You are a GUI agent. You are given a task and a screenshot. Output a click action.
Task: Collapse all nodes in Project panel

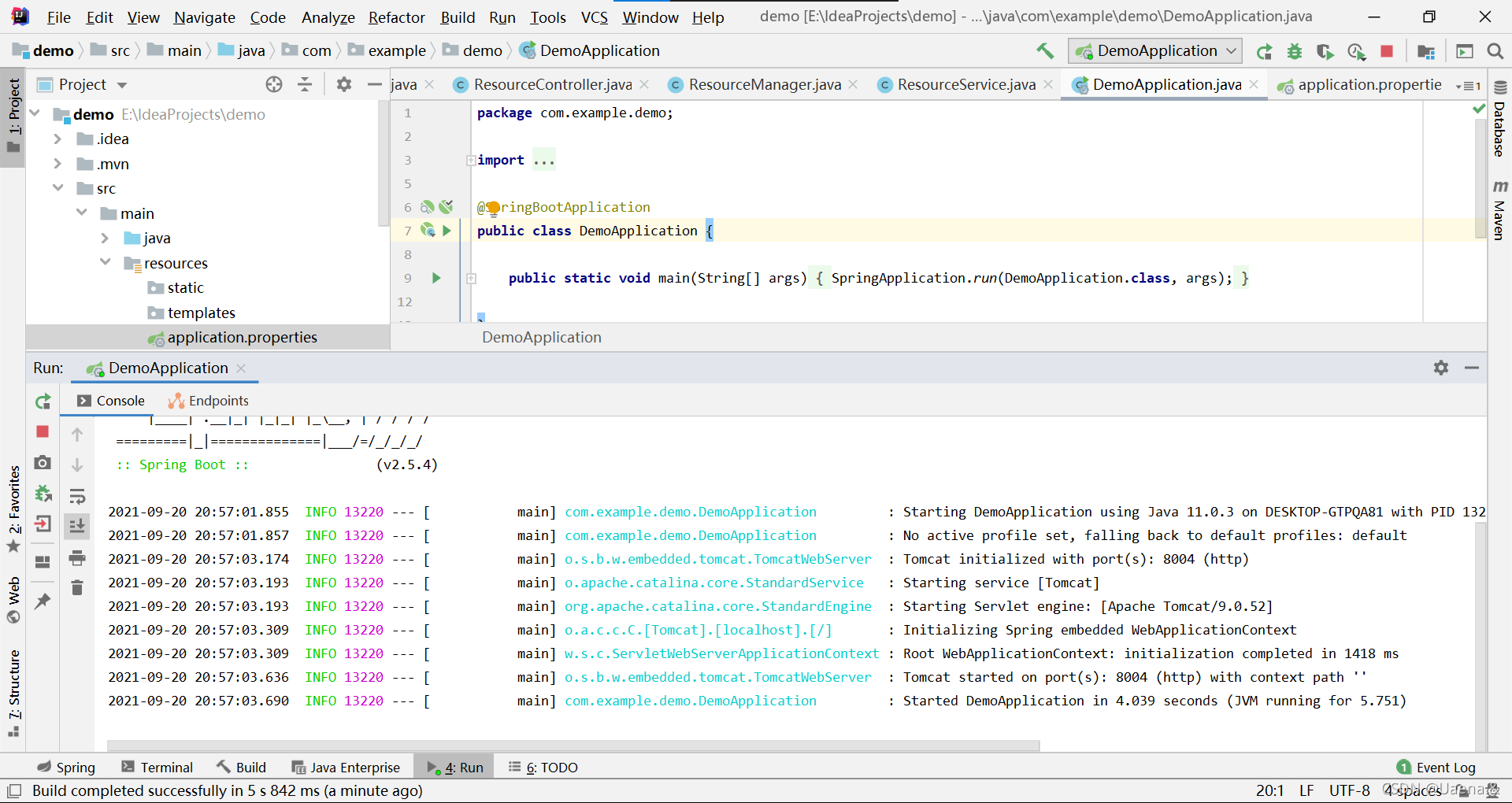[305, 84]
